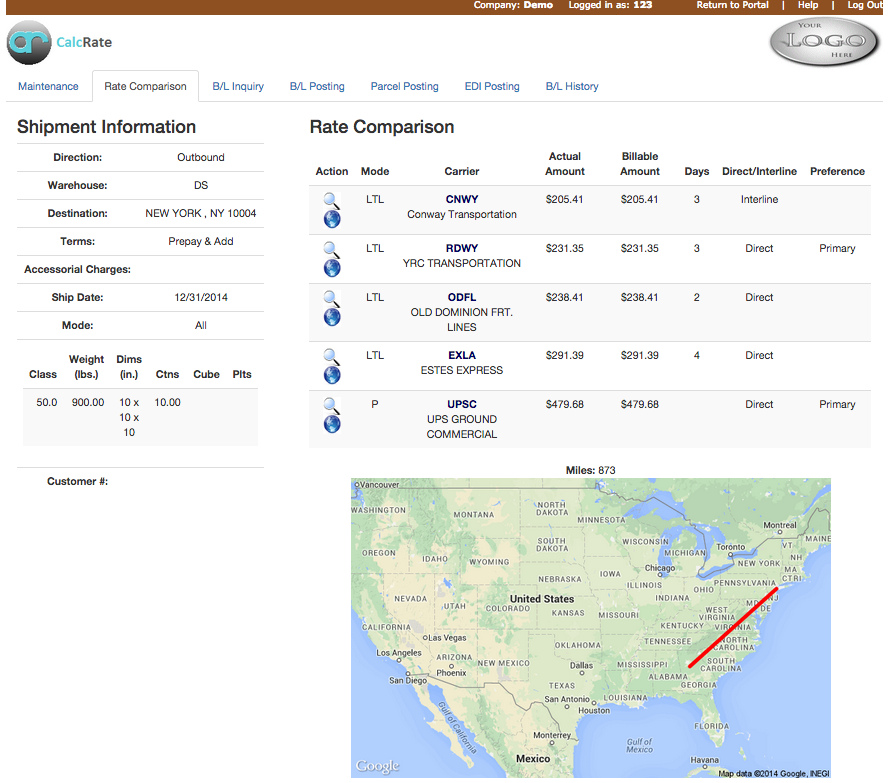Click the ODFL carrier code
Screen dimensions: 889x783
click(x=462, y=297)
